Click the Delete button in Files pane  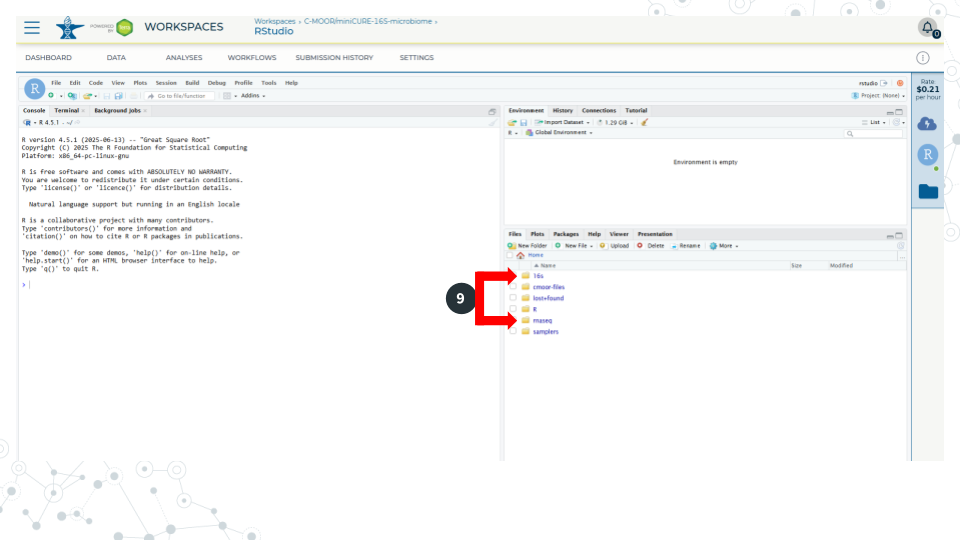coord(650,246)
